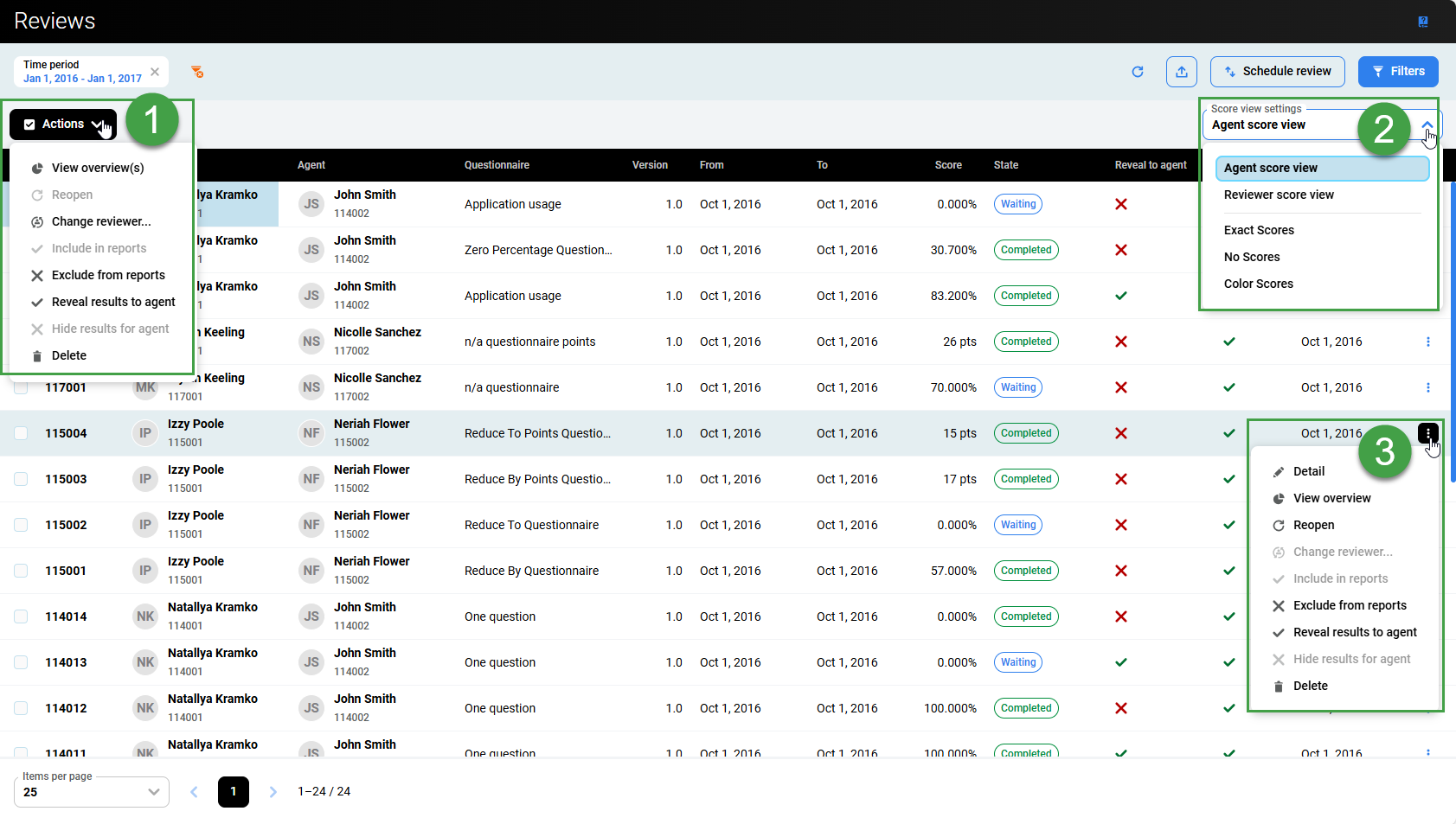The height and width of the screenshot is (824, 1456).
Task: Click the refresh icon in the toolbar
Action: pos(1138,72)
